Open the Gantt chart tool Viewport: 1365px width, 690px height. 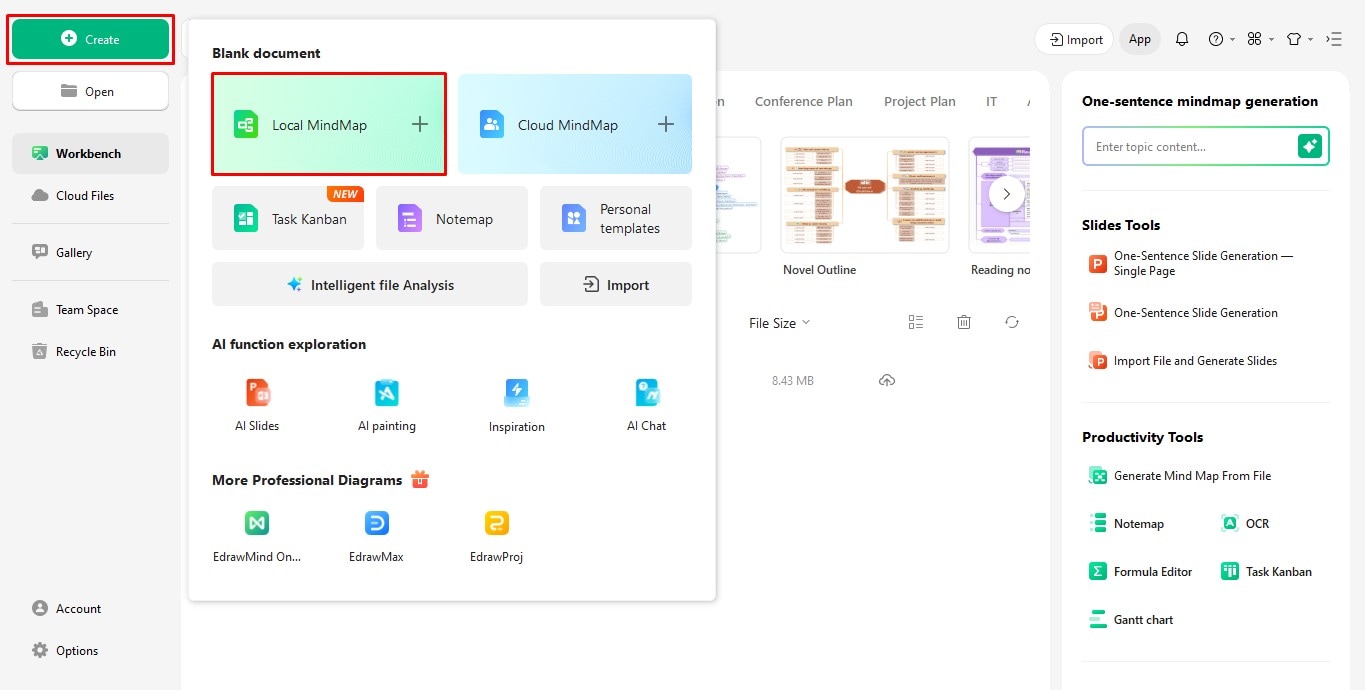1131,619
